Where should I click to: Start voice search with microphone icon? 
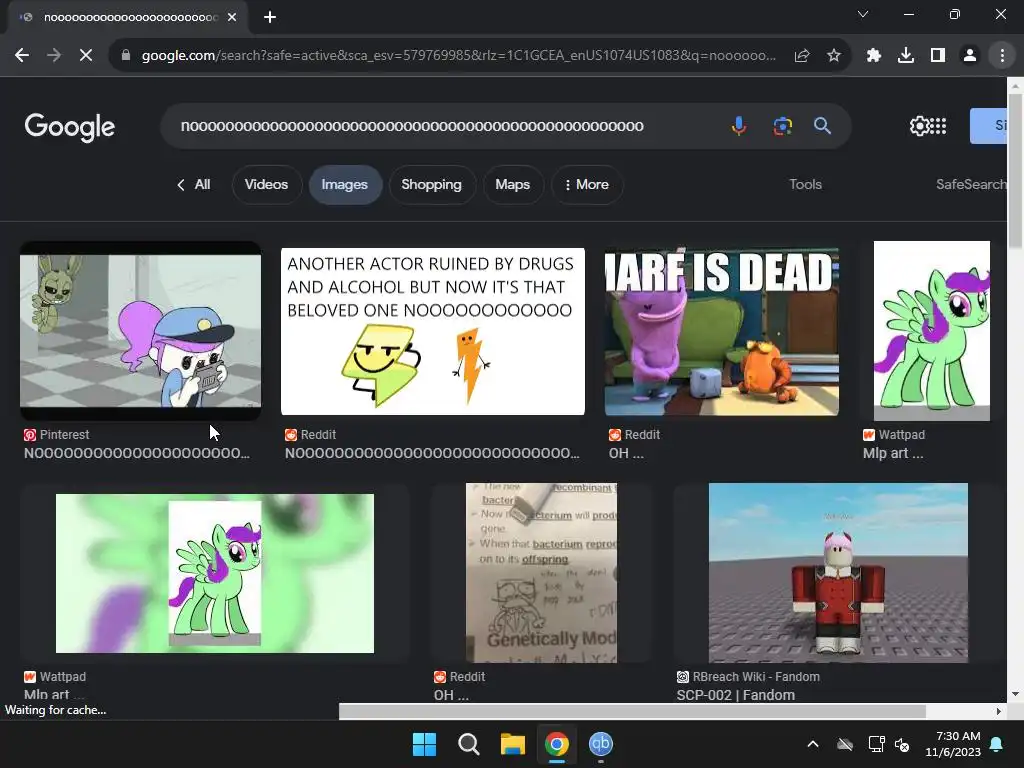(x=739, y=125)
